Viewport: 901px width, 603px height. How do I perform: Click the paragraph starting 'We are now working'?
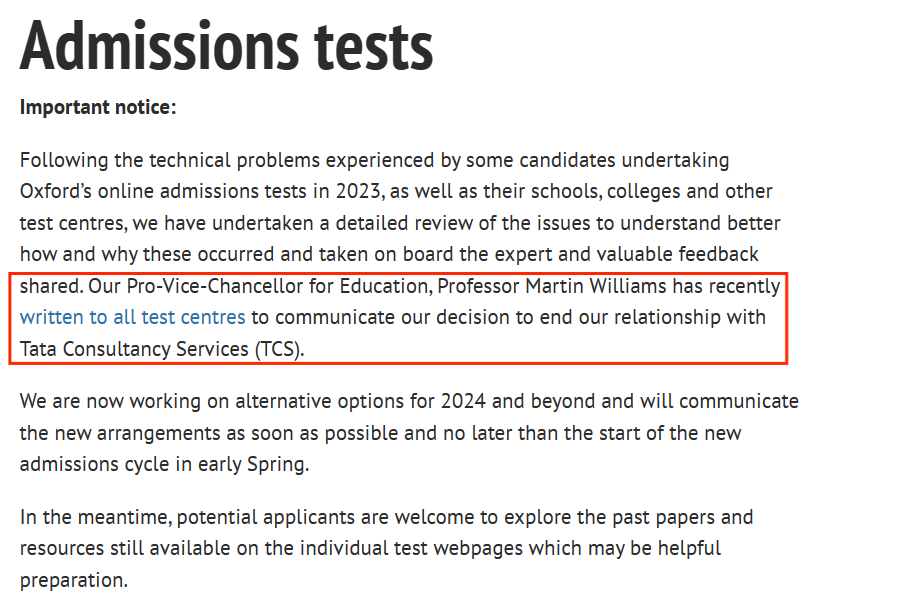(x=409, y=433)
